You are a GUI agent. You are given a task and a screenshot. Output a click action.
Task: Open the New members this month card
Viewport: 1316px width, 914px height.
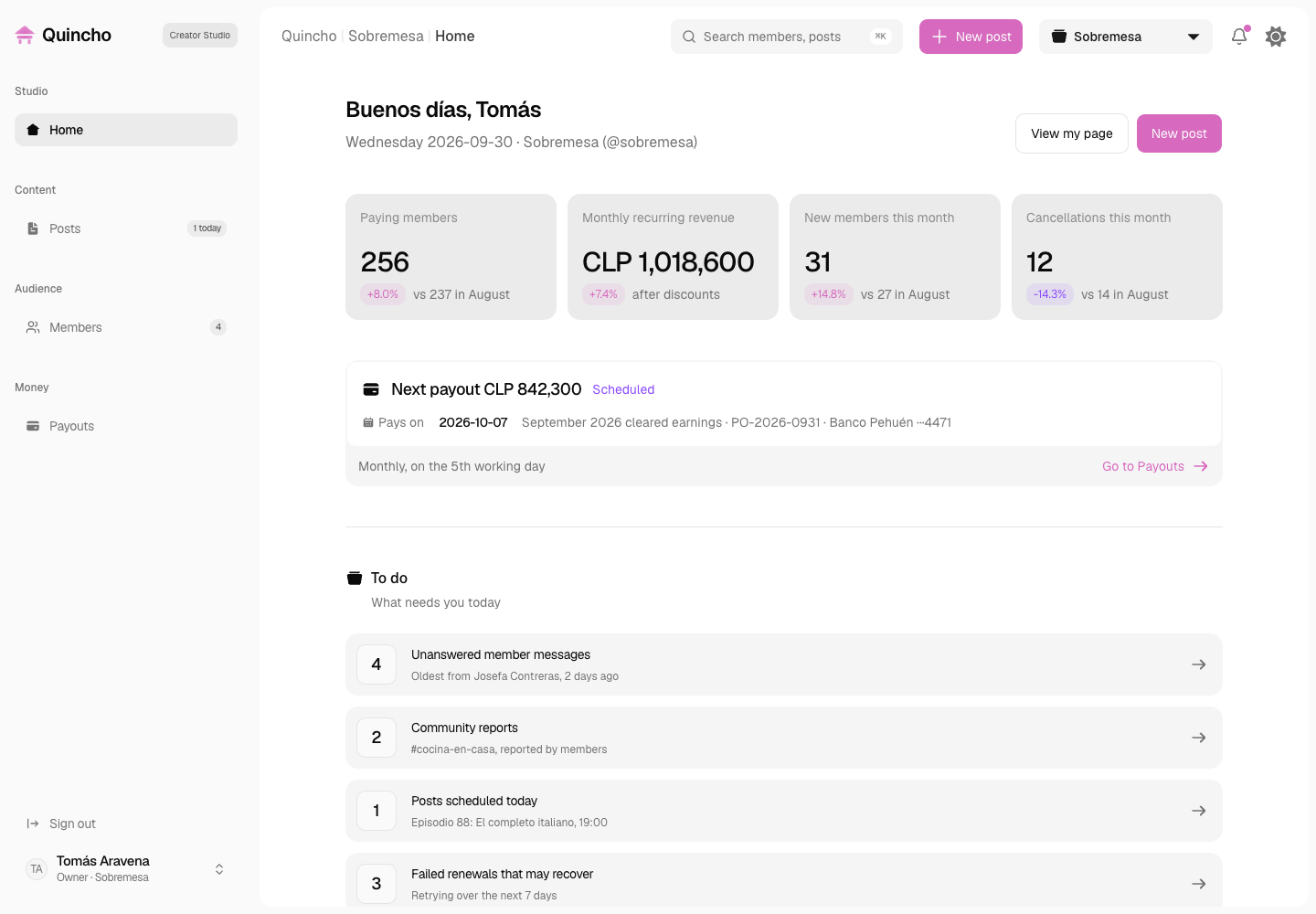[895, 257]
